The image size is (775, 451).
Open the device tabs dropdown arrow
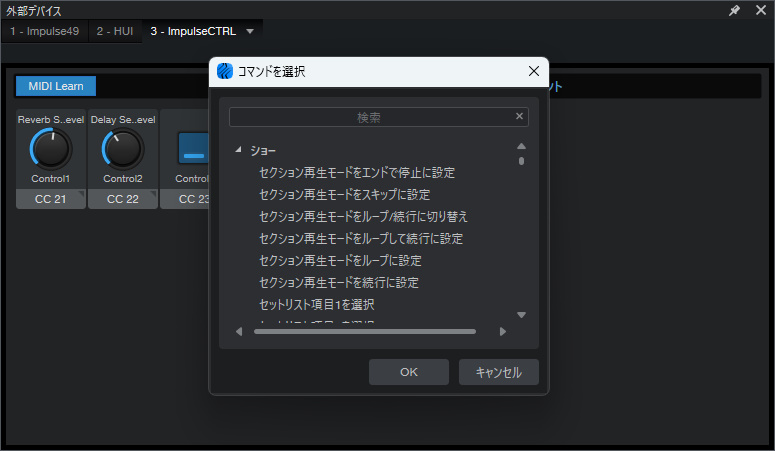[x=250, y=31]
